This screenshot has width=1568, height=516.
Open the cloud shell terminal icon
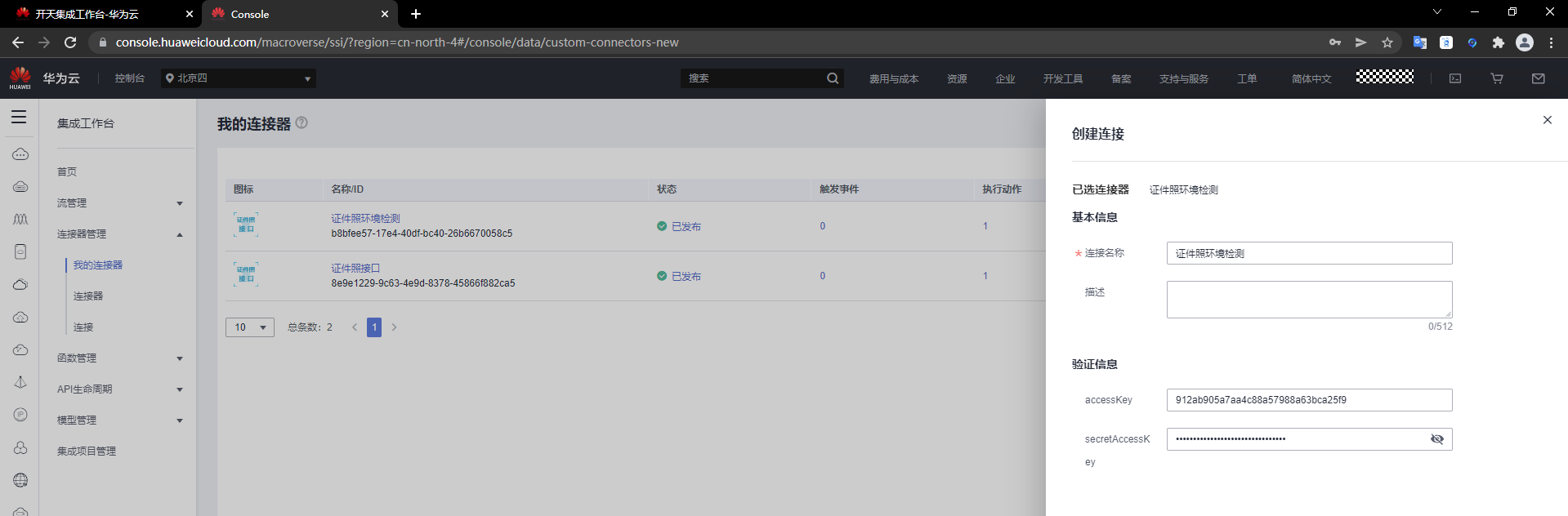1455,78
